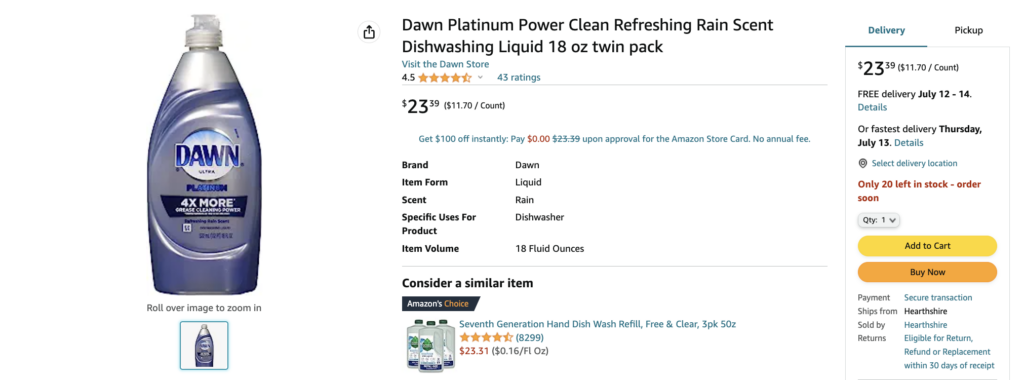Screen dimensions: 1024x380
Task: Open the Seventh Generation refill product image
Action: (429, 343)
